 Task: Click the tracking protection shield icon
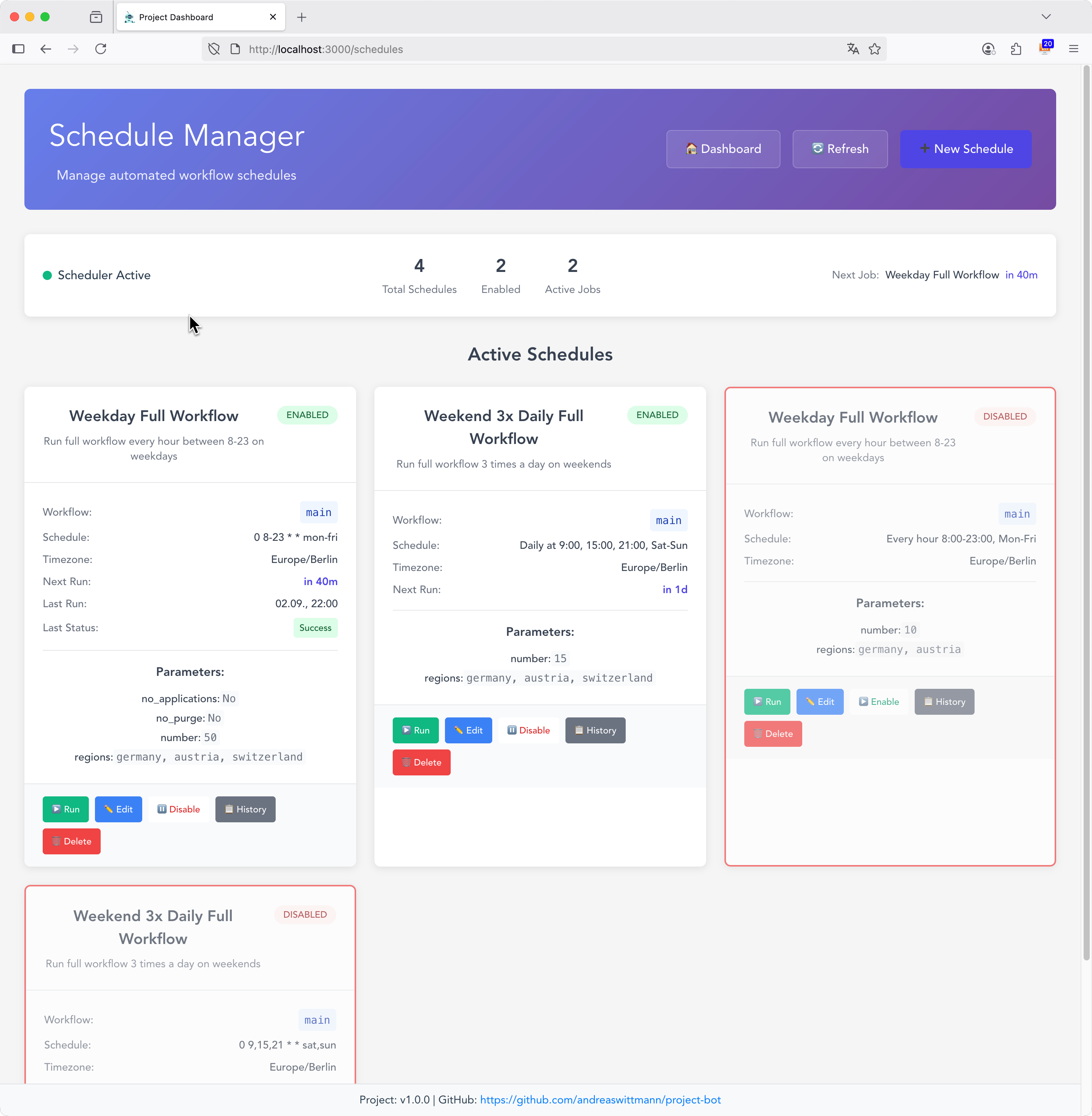click(214, 49)
